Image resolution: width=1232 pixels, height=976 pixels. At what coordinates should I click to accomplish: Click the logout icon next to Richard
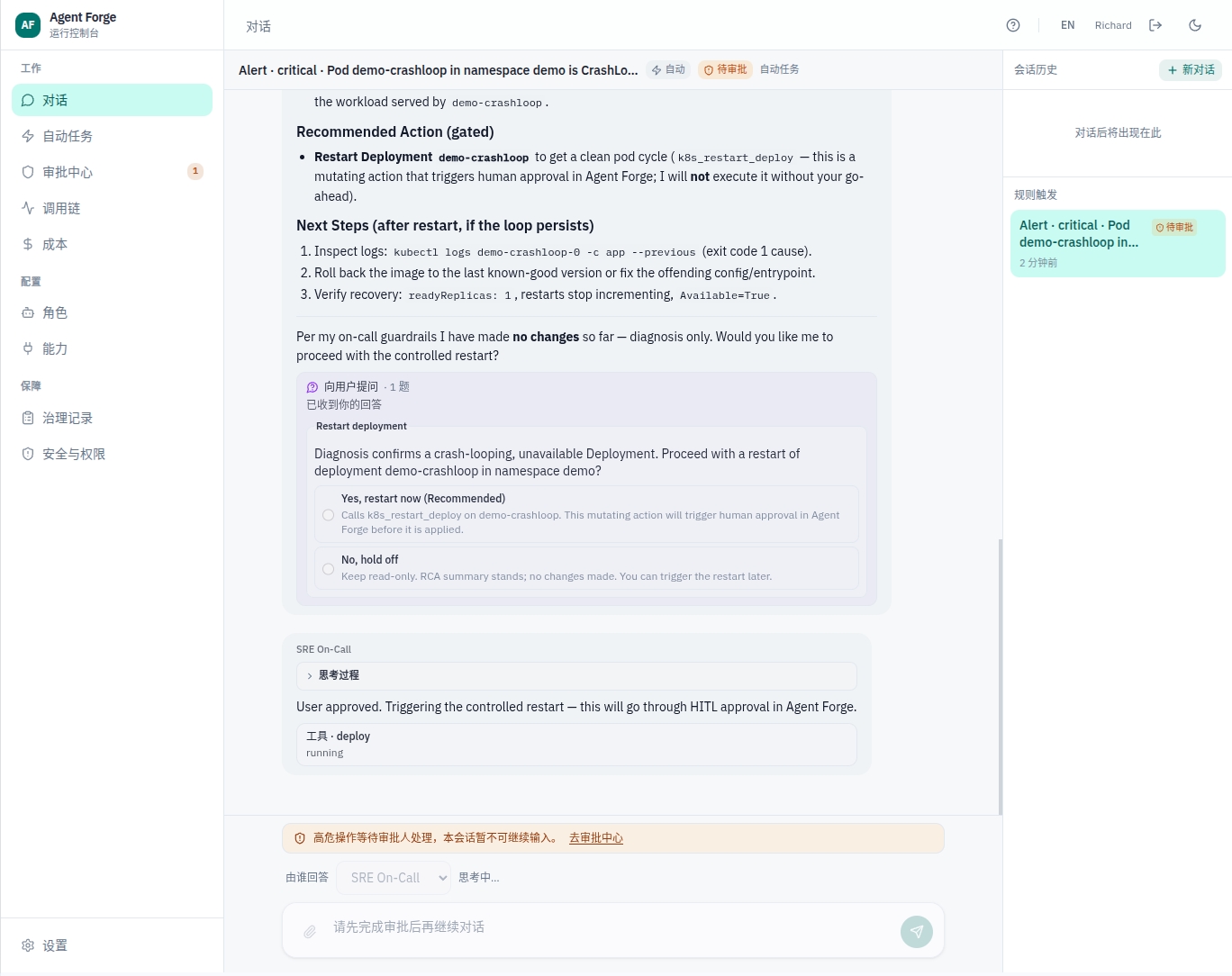point(1155,25)
